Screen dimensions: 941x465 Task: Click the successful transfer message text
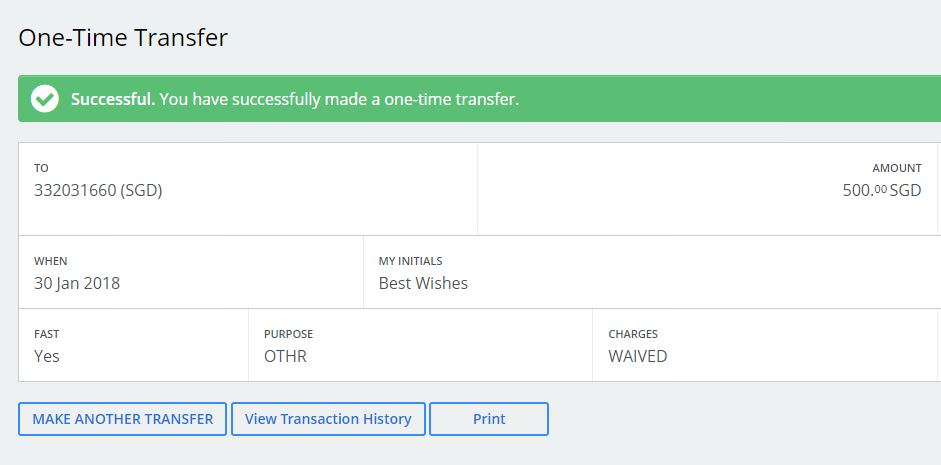[x=295, y=100]
